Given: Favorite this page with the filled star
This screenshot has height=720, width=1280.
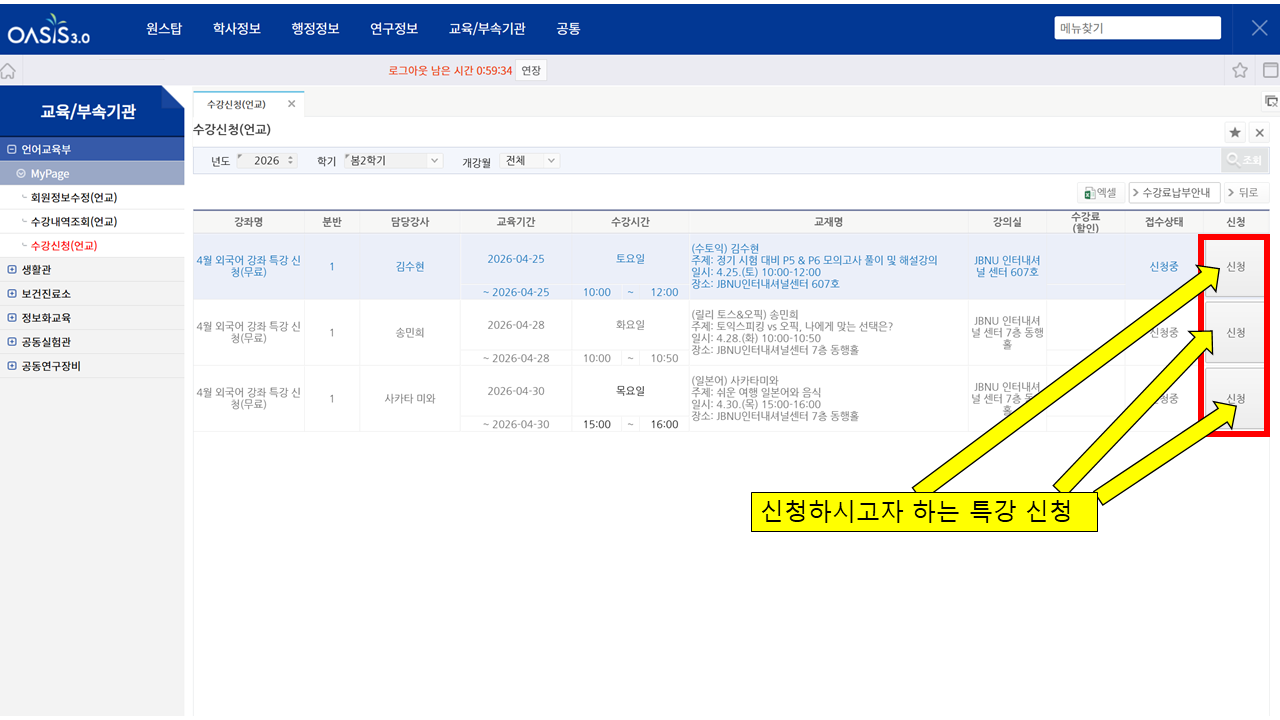Looking at the screenshot, I should (x=1235, y=133).
